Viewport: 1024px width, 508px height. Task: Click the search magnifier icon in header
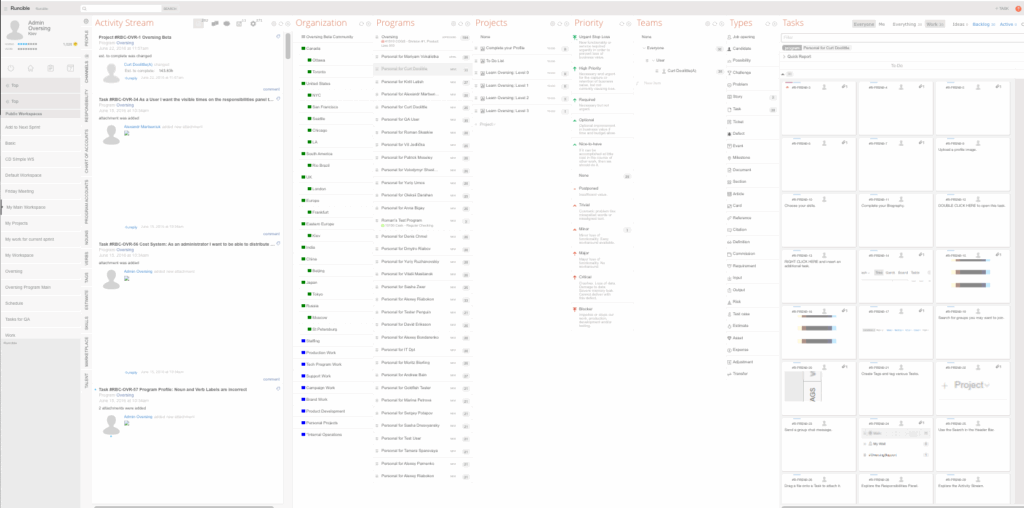(84, 8)
